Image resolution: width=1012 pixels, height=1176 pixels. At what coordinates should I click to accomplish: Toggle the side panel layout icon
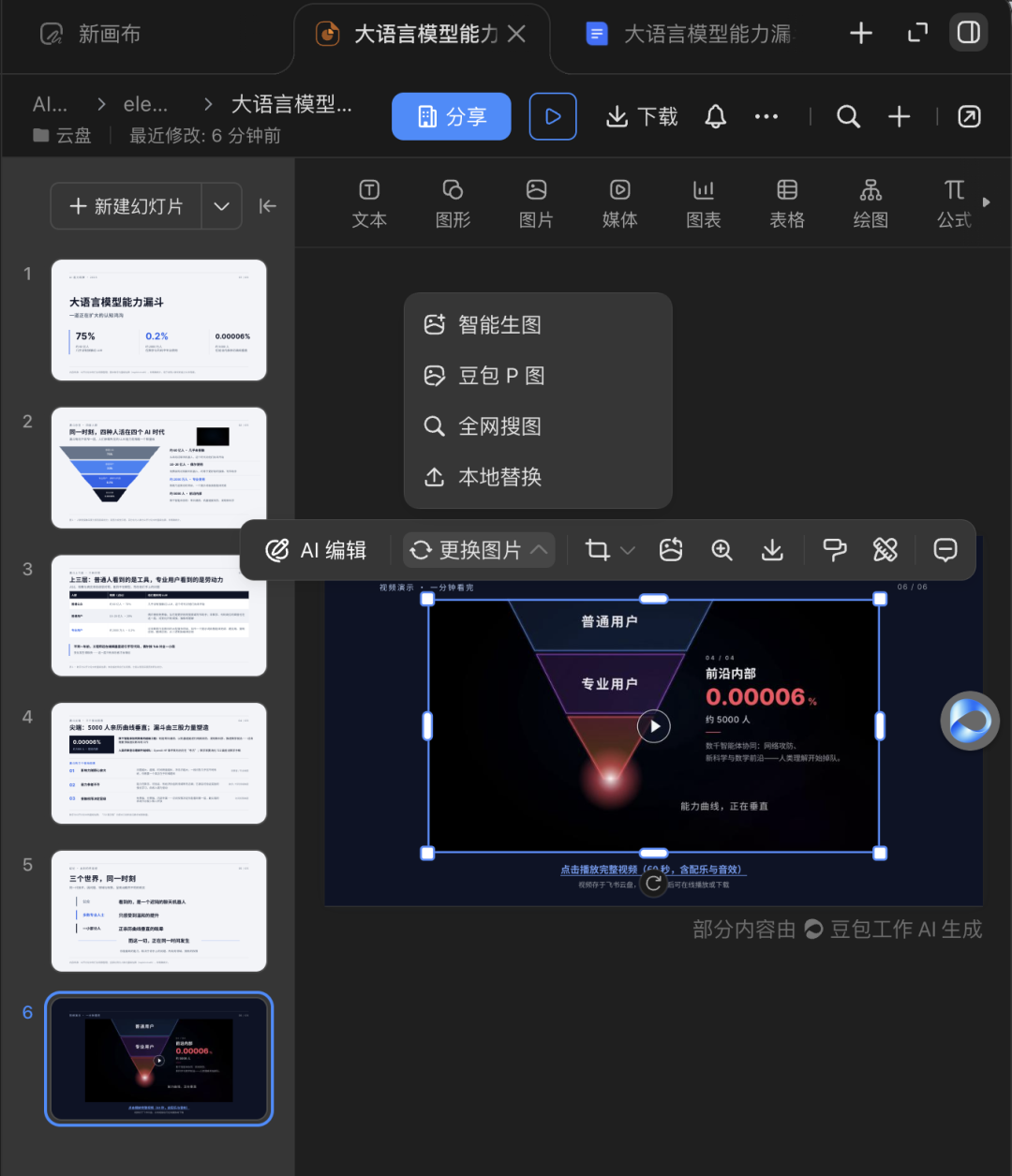pos(969,34)
